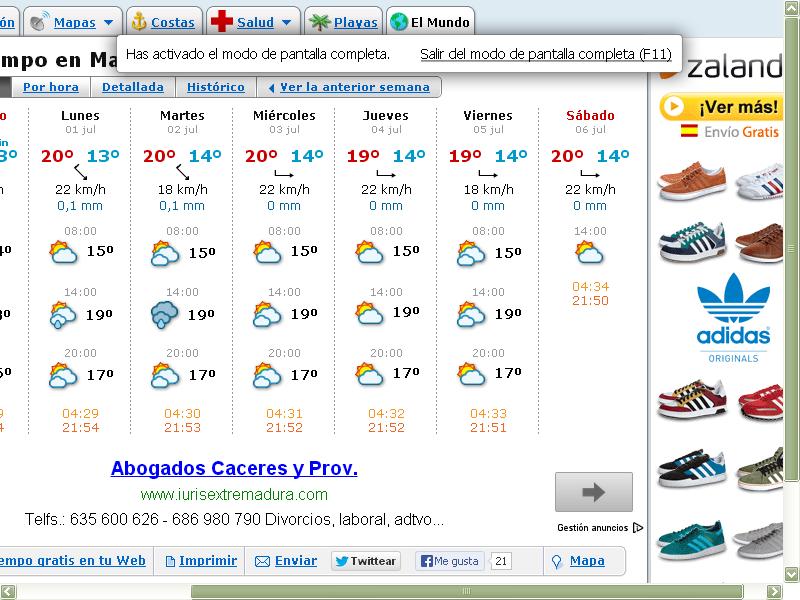Select the Histórico tab

coord(215,87)
